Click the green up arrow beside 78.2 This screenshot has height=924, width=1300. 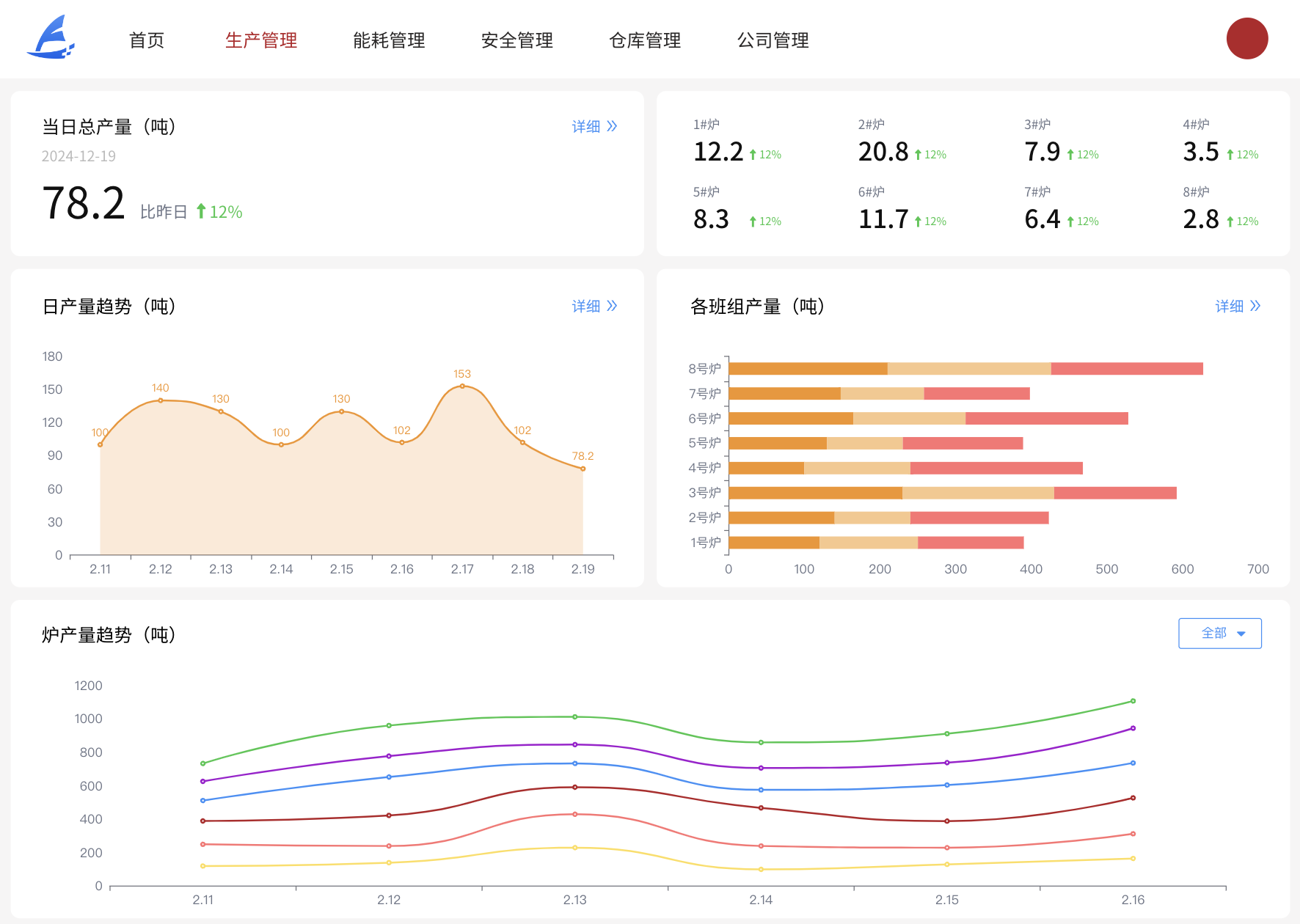(x=201, y=211)
